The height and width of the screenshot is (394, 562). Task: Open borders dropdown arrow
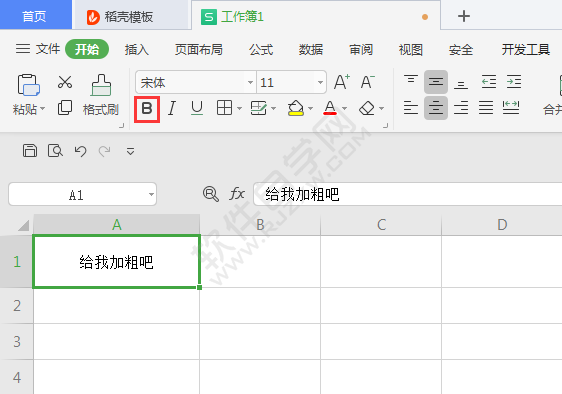[x=239, y=108]
